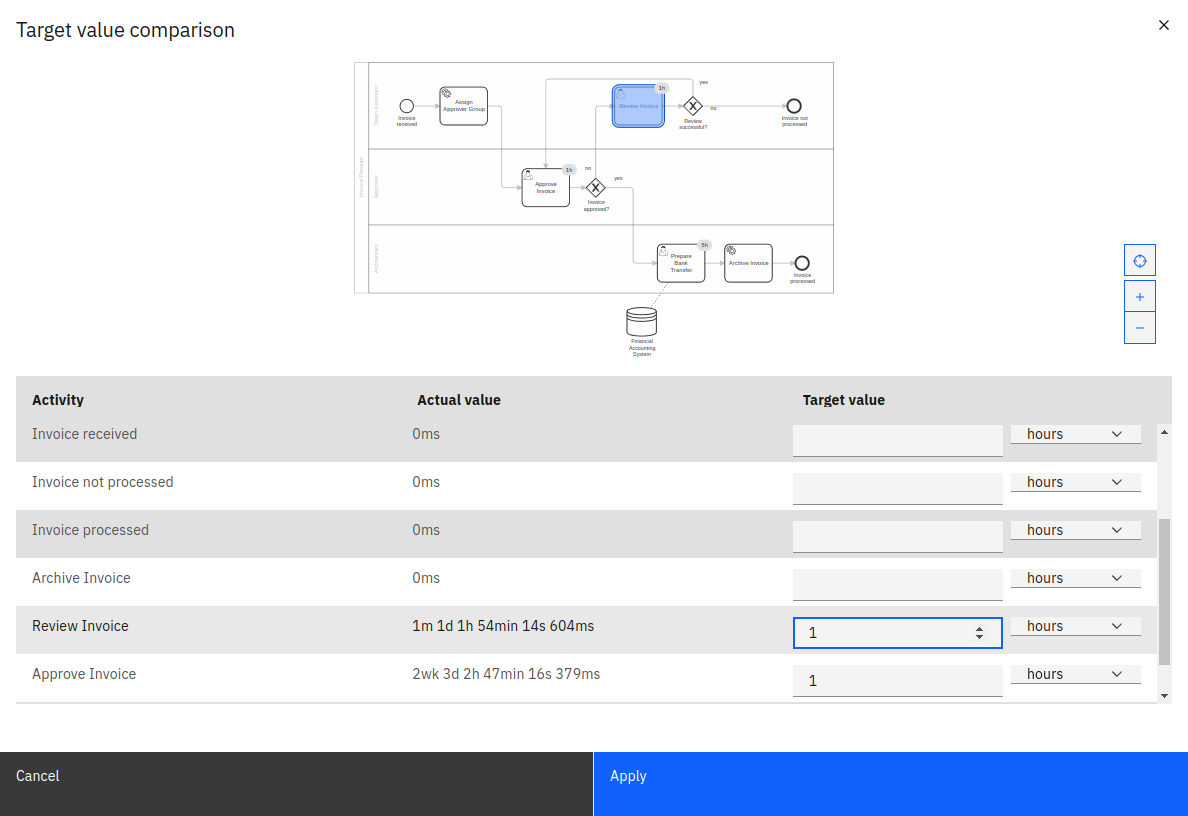Click the 1h timer badge on Review Invoice

(x=661, y=87)
